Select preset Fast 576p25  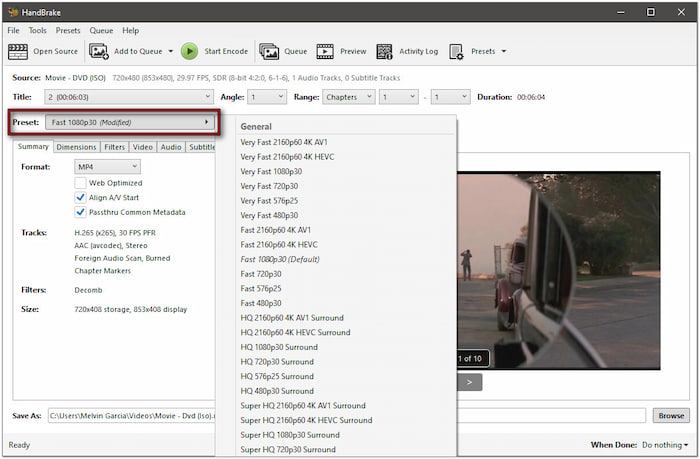click(261, 288)
